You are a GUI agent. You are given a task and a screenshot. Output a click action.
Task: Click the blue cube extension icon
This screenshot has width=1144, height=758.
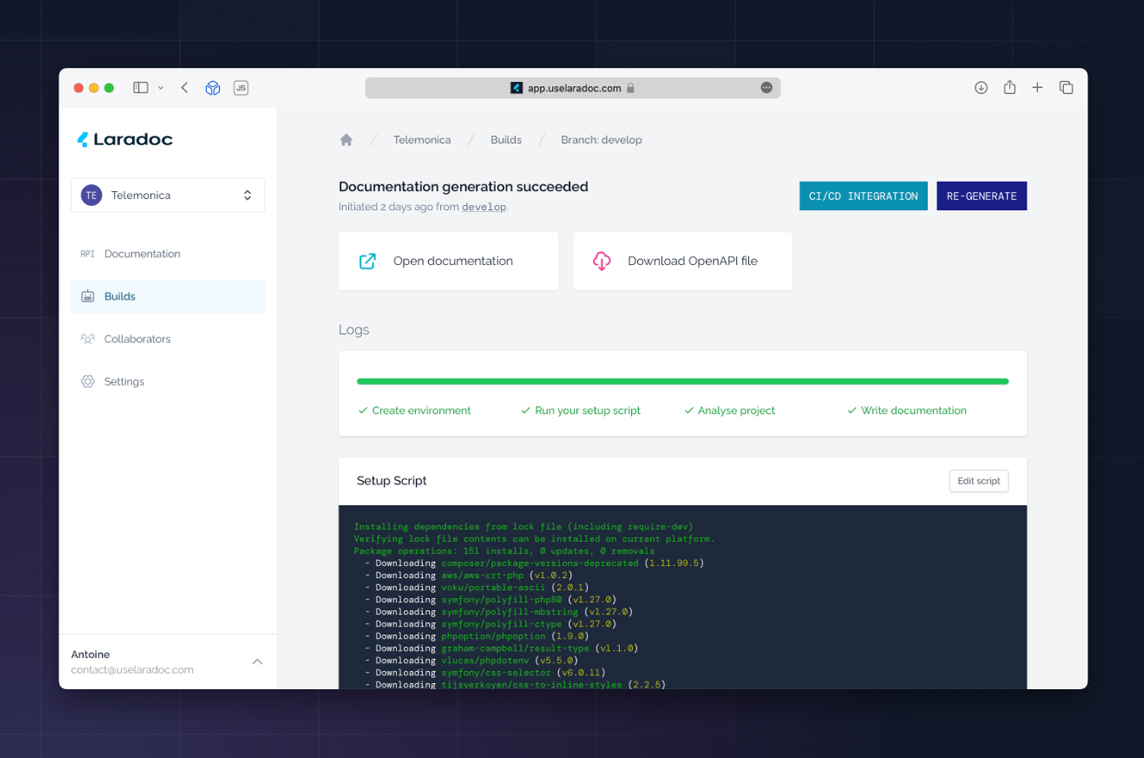212,88
